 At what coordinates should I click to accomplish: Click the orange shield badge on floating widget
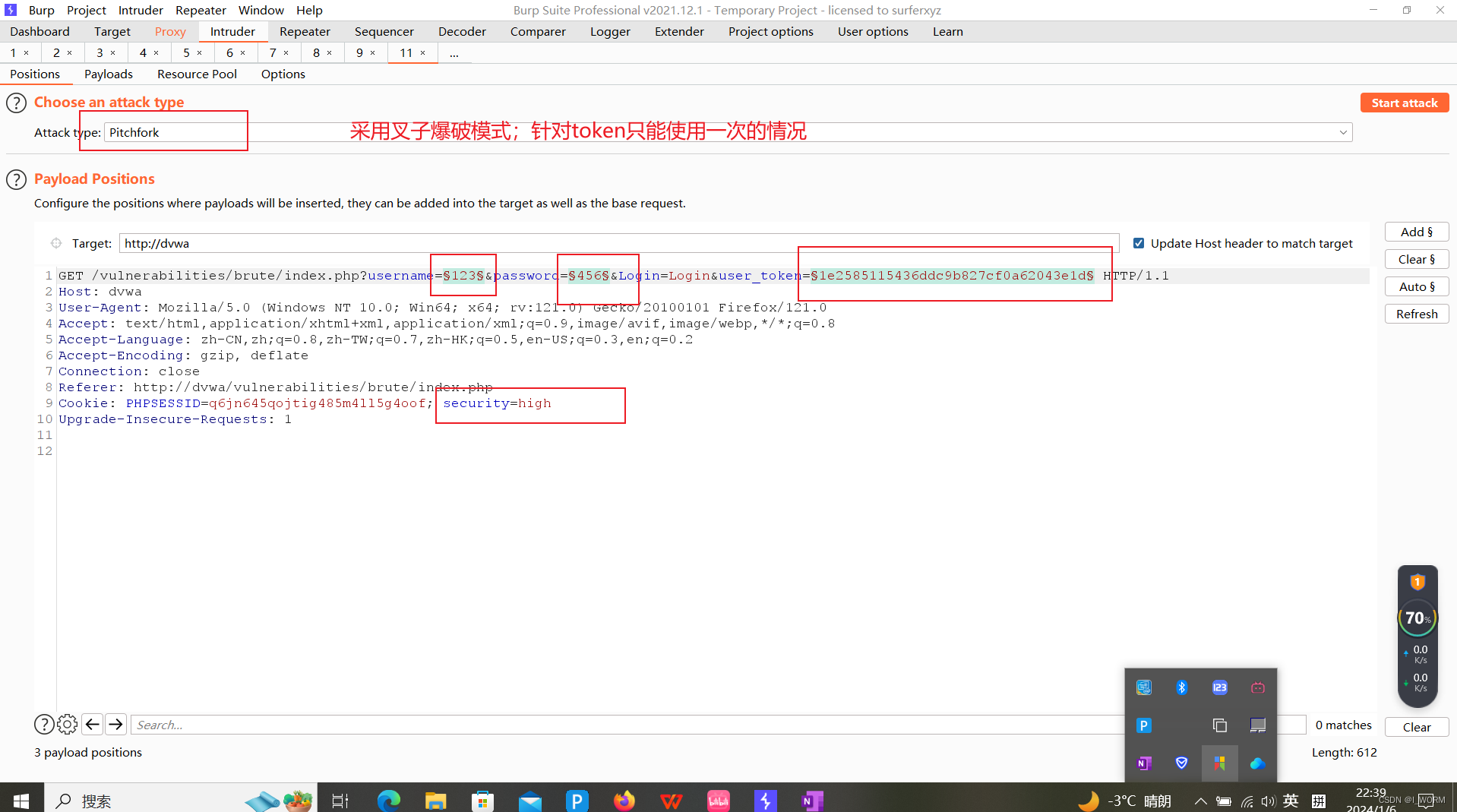(1417, 583)
